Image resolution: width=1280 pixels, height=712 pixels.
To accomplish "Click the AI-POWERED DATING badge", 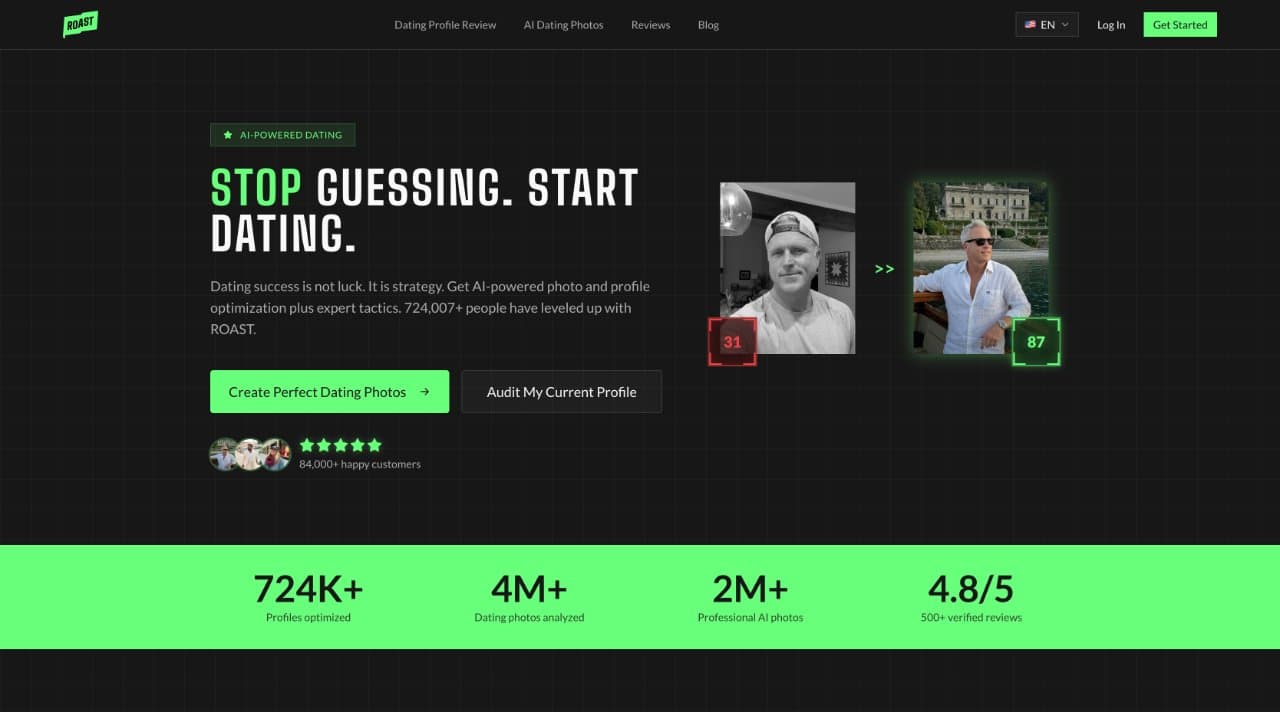I will pyautogui.click(x=283, y=135).
